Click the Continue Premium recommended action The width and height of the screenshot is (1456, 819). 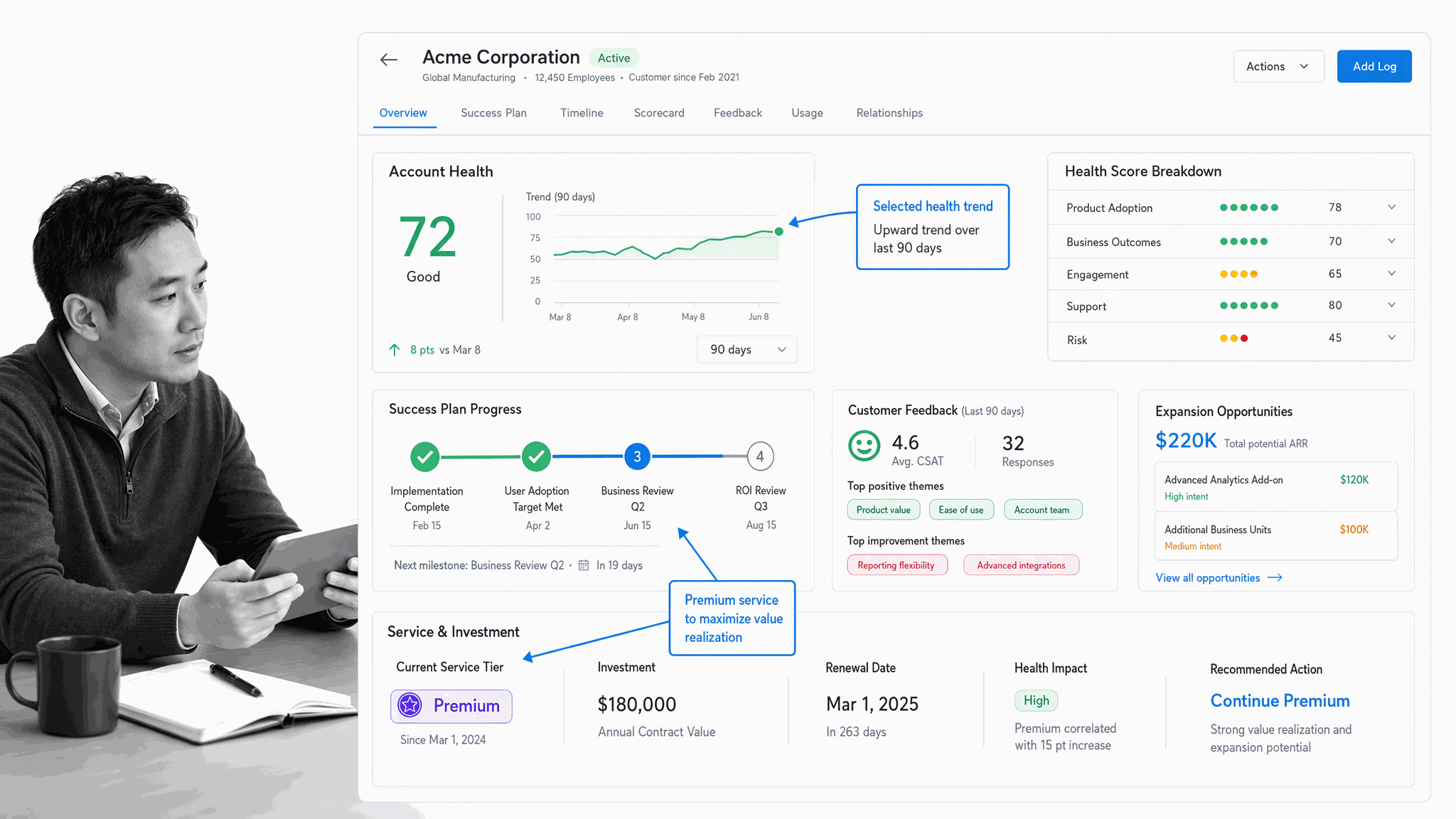click(x=1280, y=701)
